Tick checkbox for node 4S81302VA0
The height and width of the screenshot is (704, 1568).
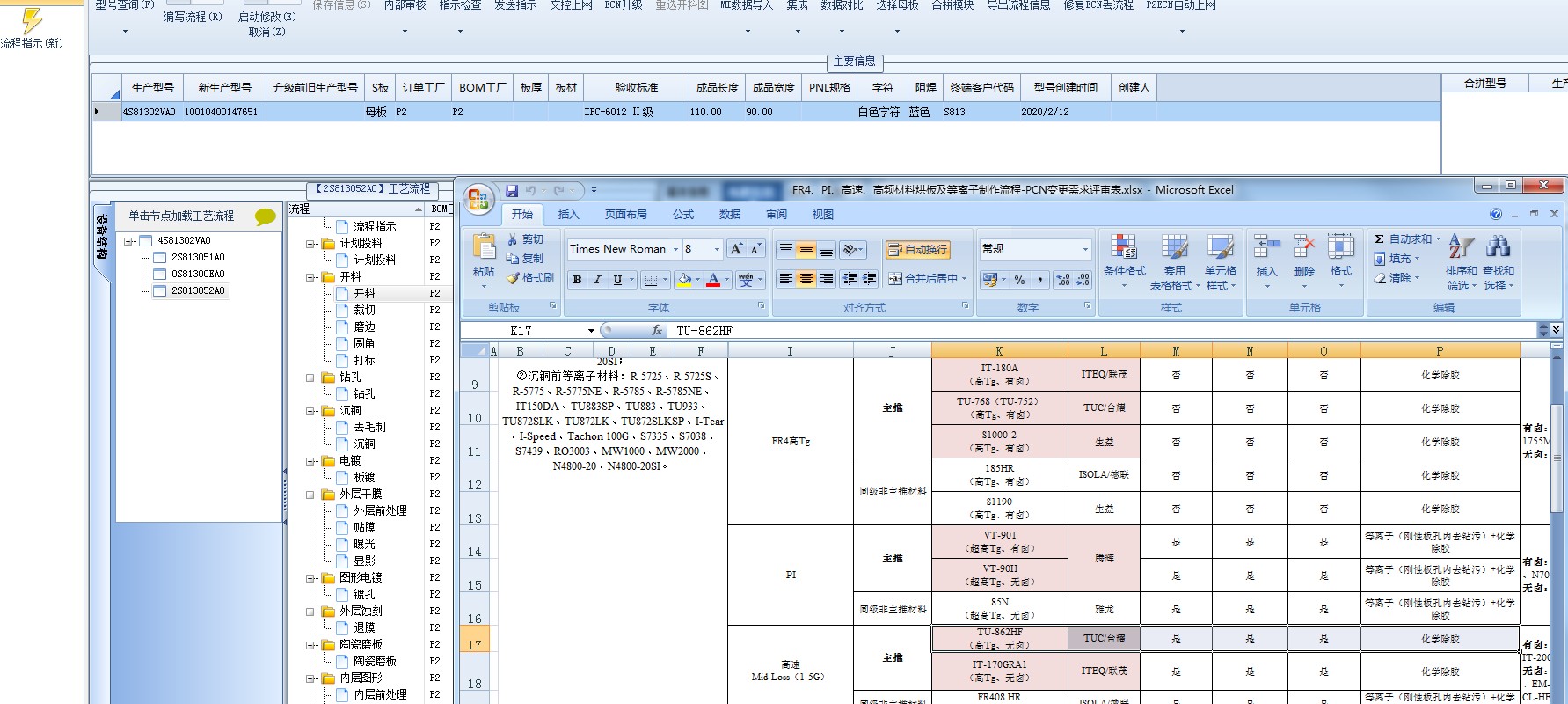(147, 240)
